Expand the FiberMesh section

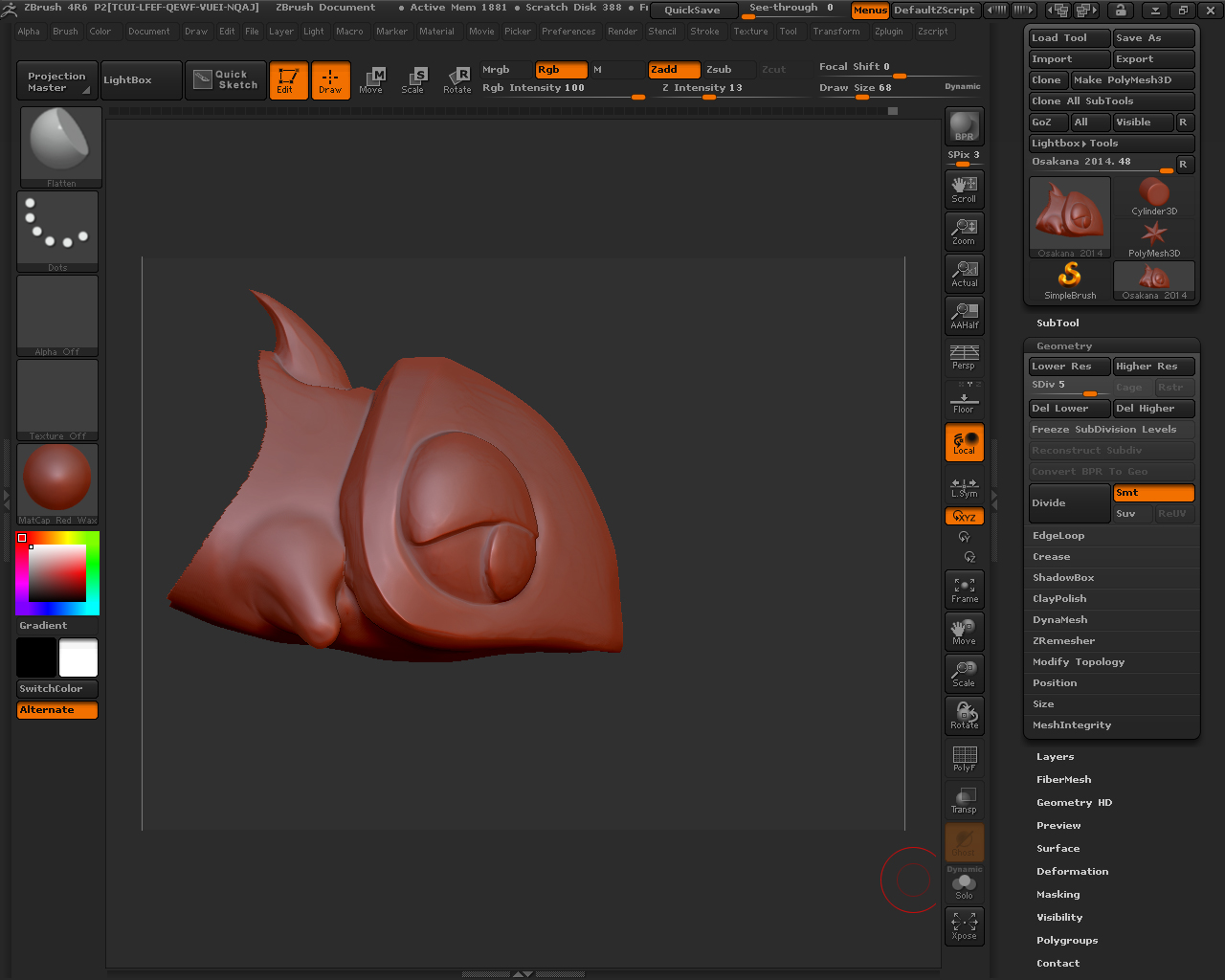point(1063,780)
